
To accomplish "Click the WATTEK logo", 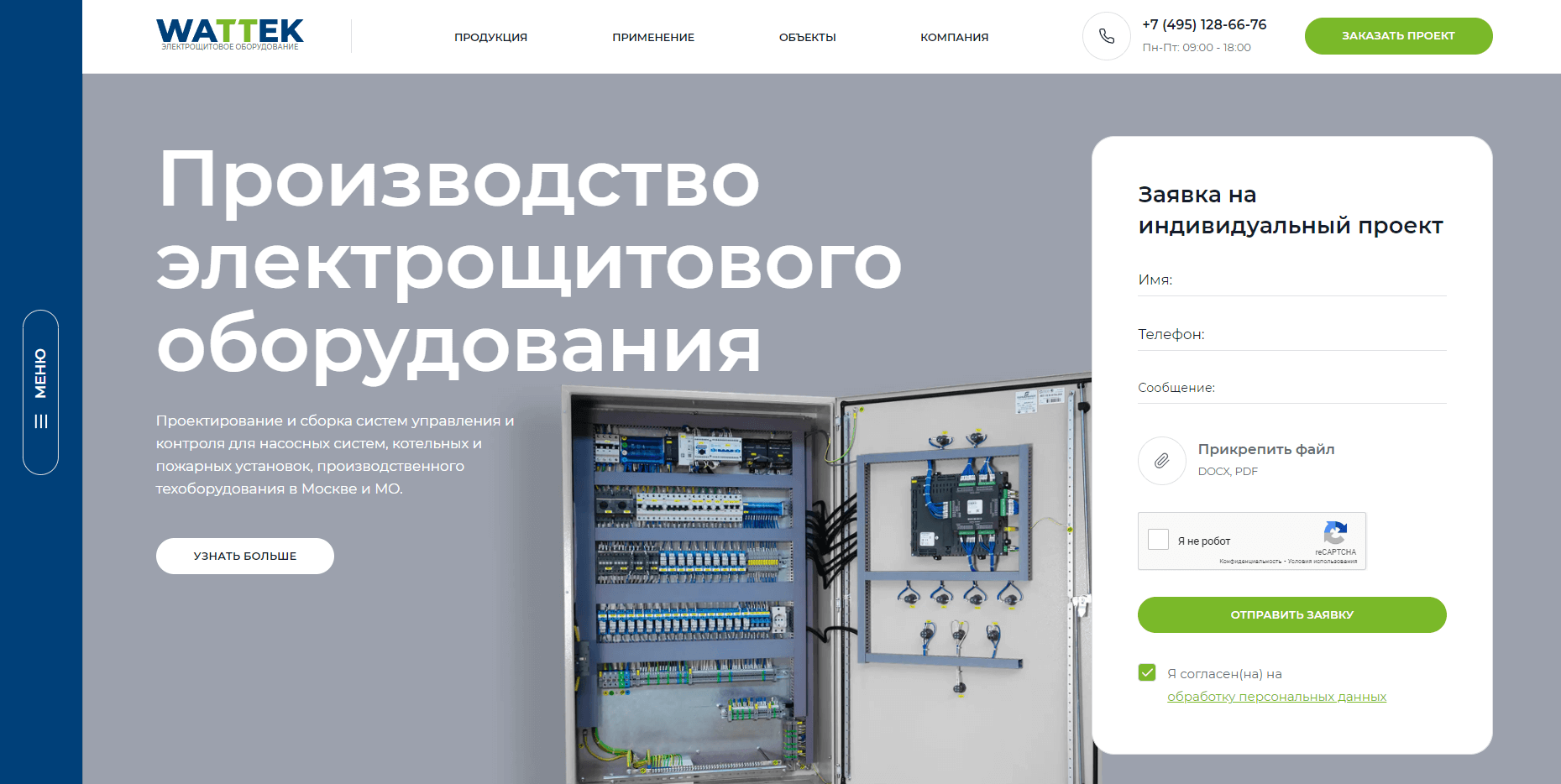I will (230, 34).
